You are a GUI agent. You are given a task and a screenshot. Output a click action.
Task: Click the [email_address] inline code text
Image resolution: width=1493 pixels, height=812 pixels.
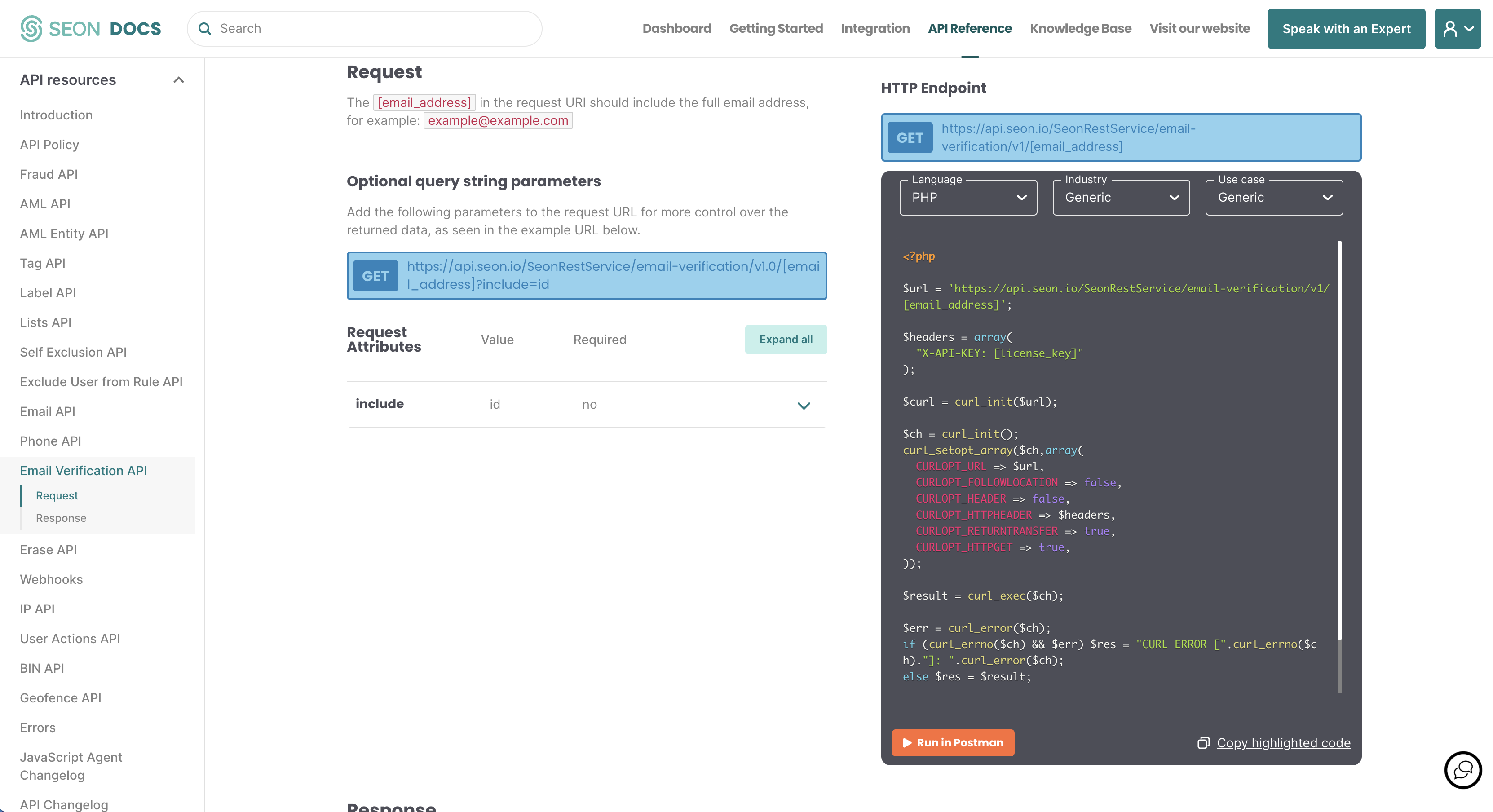pos(424,102)
